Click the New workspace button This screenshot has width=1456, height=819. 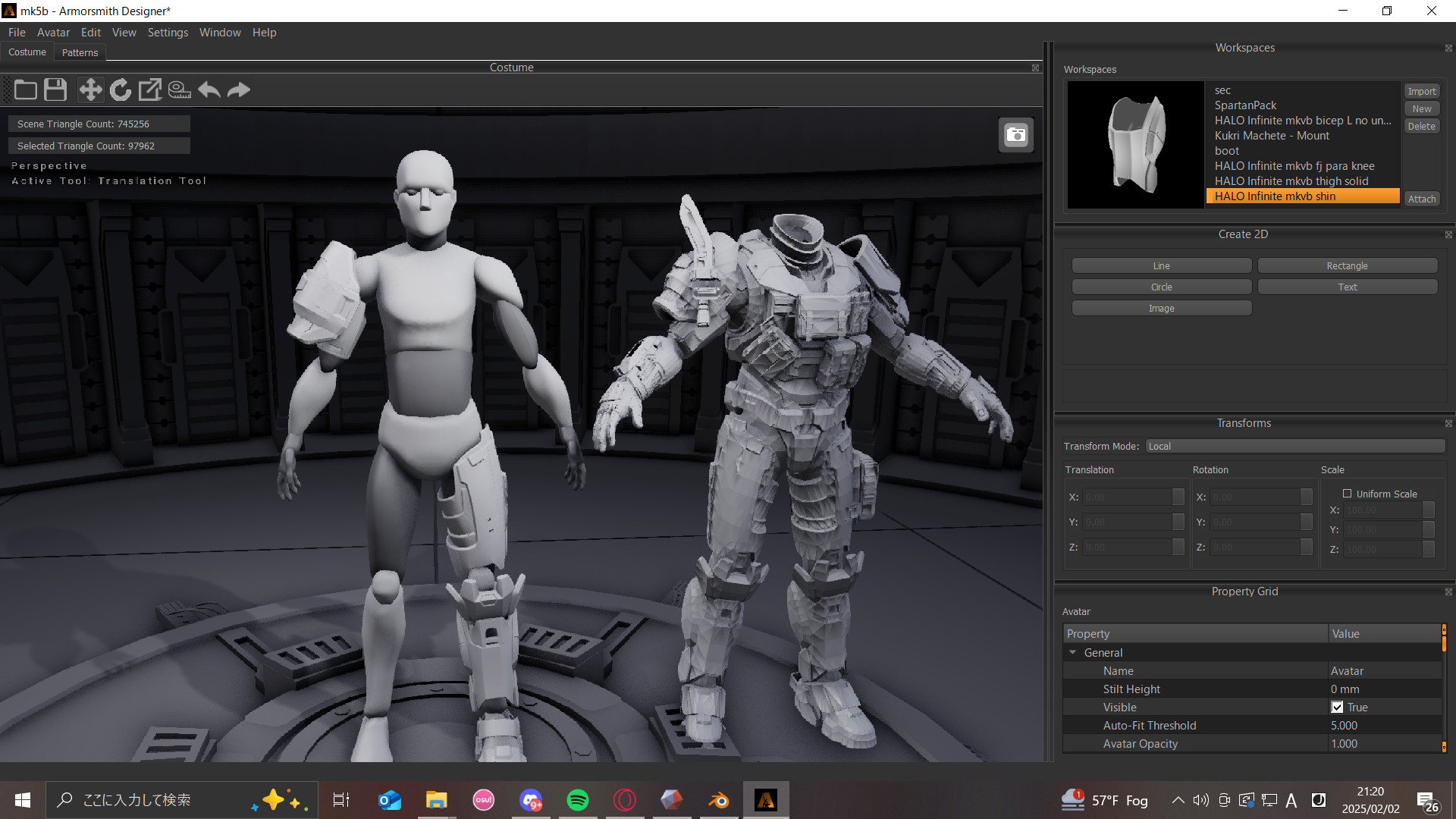click(1422, 107)
